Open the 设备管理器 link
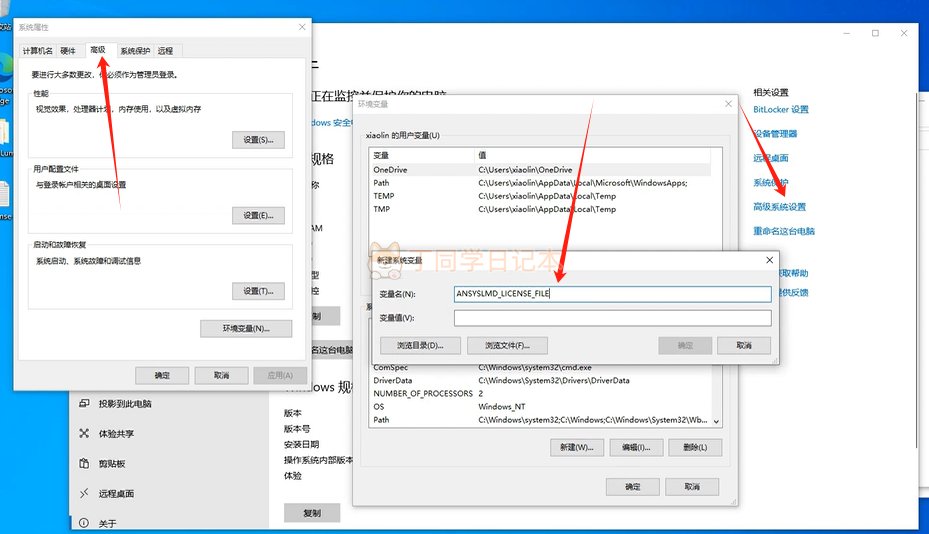Screen dimensions: 929x534 click(775, 134)
